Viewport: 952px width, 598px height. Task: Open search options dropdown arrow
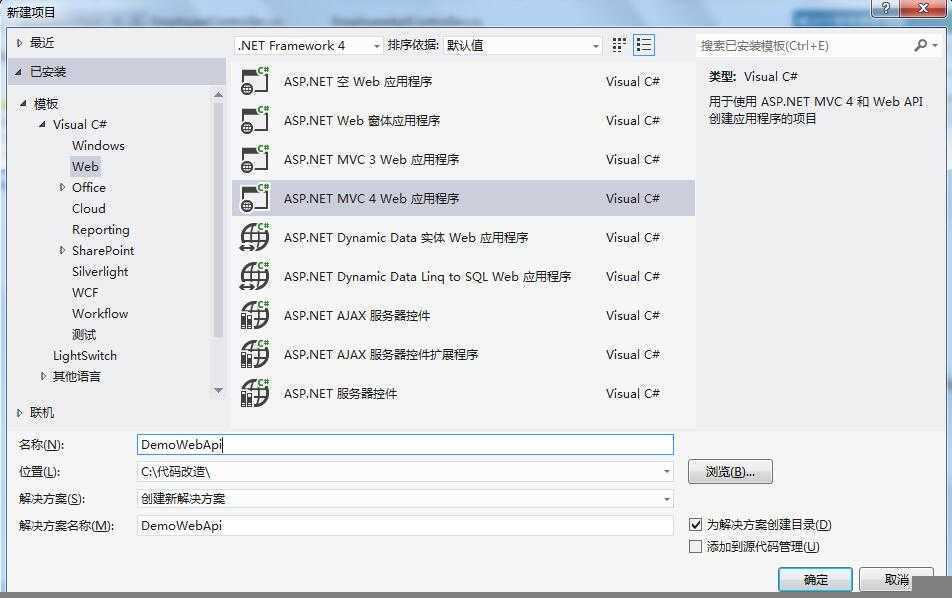[x=935, y=46]
